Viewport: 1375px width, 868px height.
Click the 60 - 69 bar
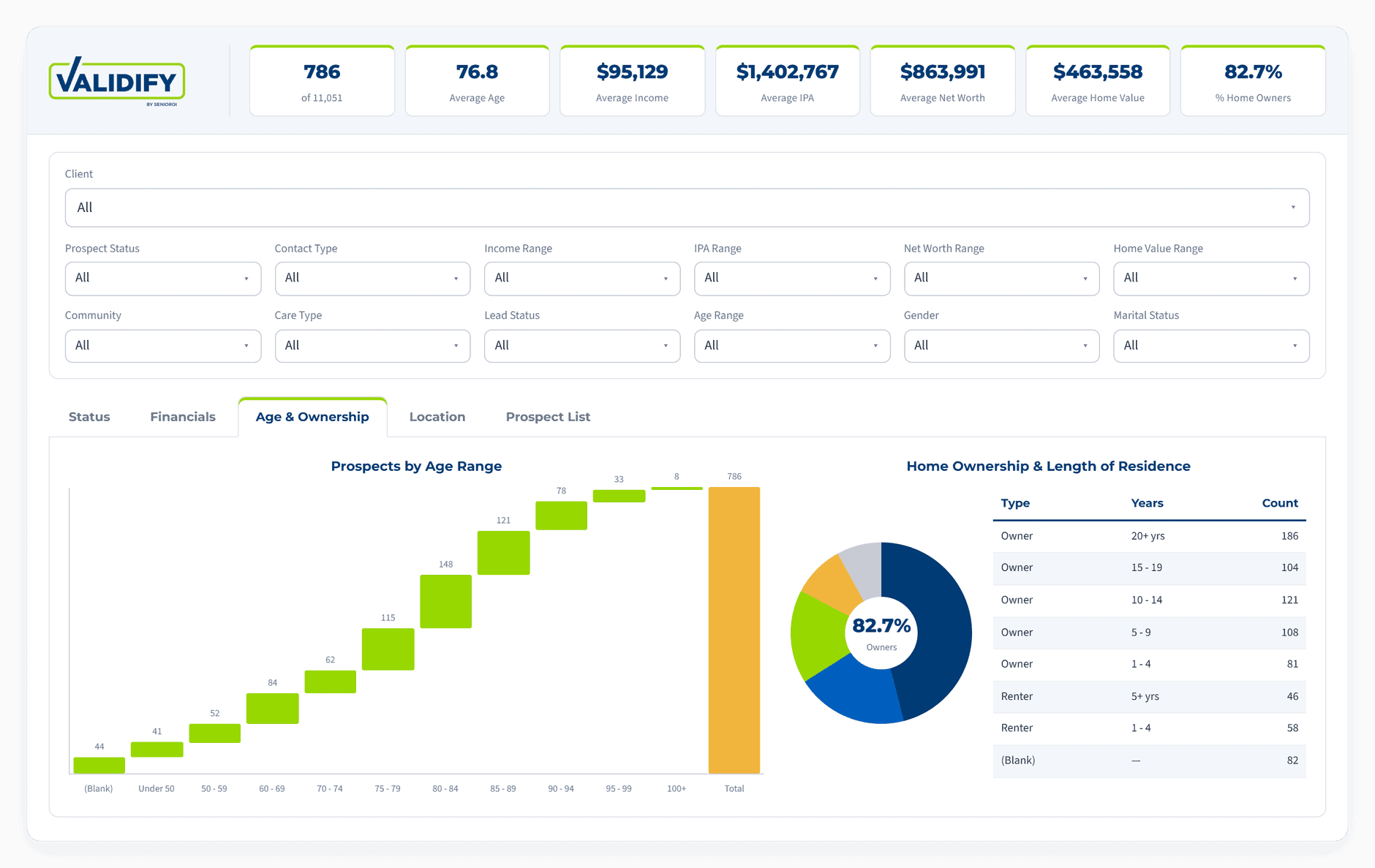pyautogui.click(x=273, y=709)
